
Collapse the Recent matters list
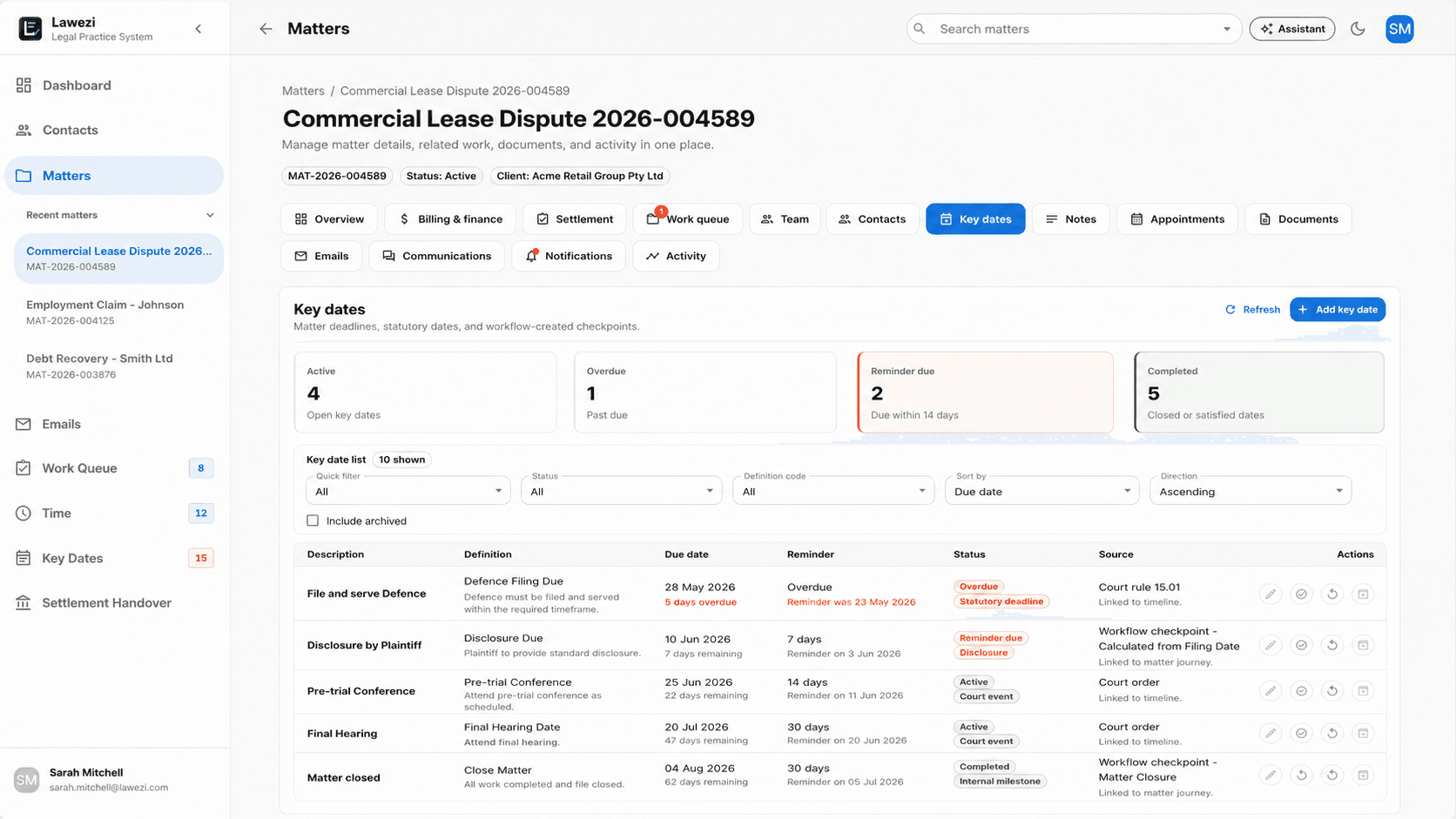(x=210, y=215)
